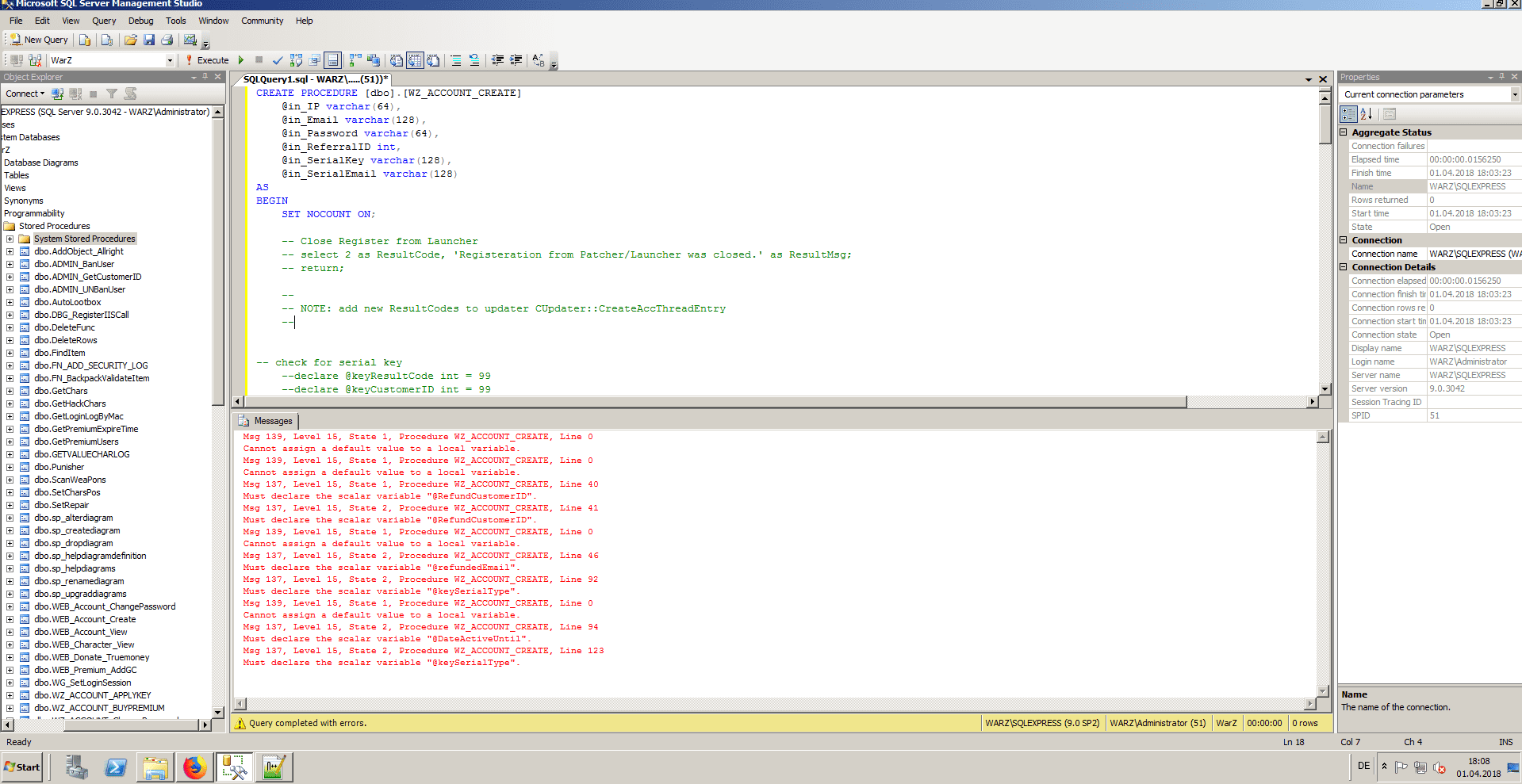Viewport: 1522px width, 784px height.
Task: Expand the dbo.WEB_Account_Create node
Action: (10, 619)
